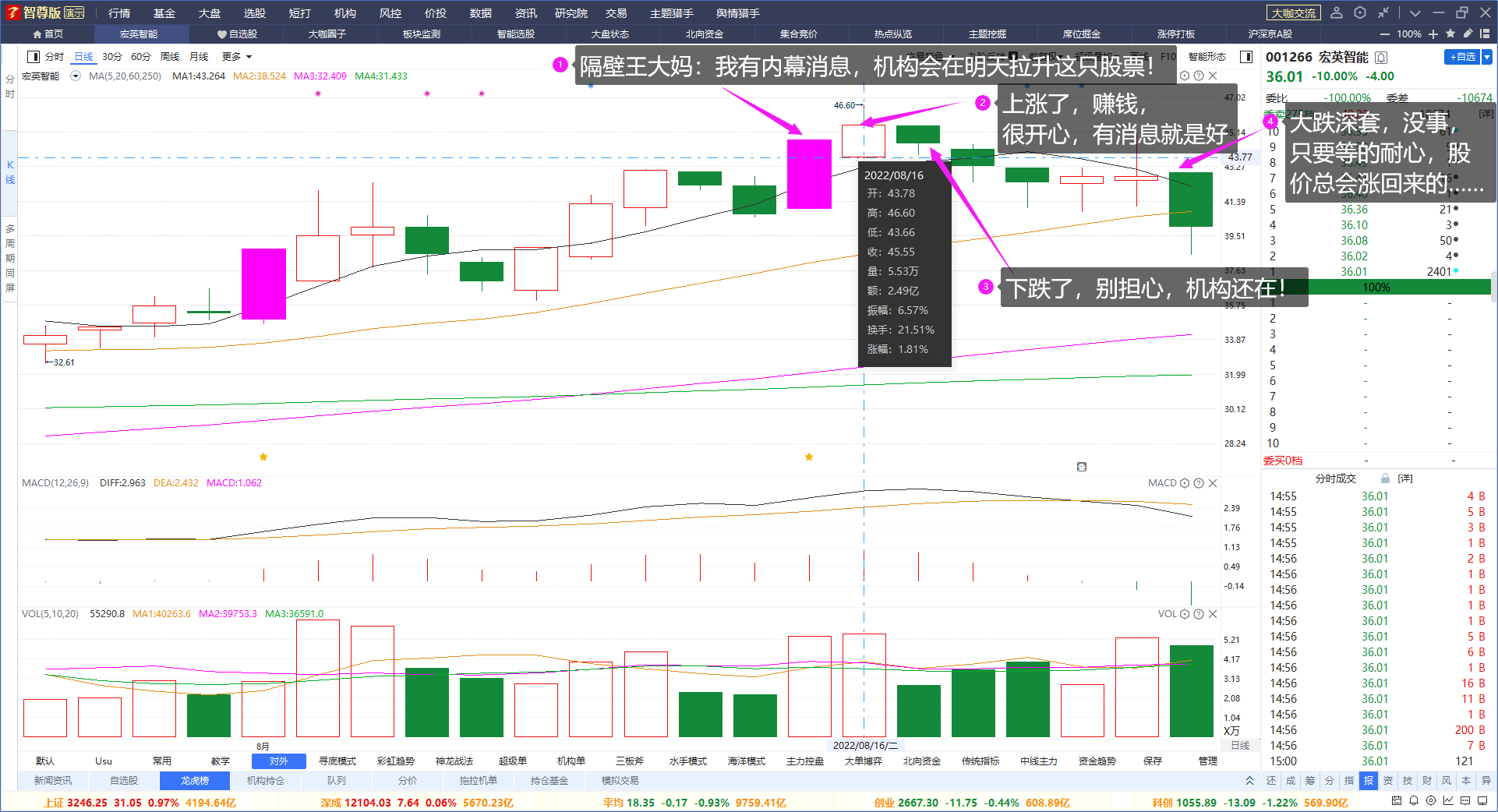Set a price alert bell for 宏英智能
The height and width of the screenshot is (812, 1498).
[1382, 57]
